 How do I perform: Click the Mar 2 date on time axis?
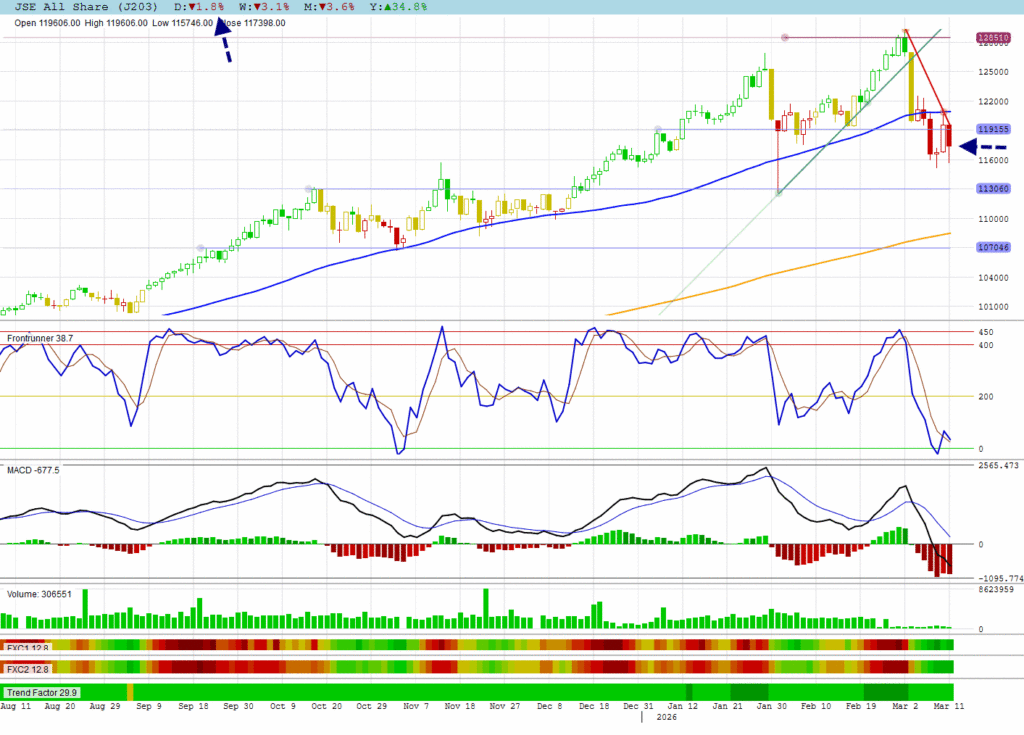point(904,706)
